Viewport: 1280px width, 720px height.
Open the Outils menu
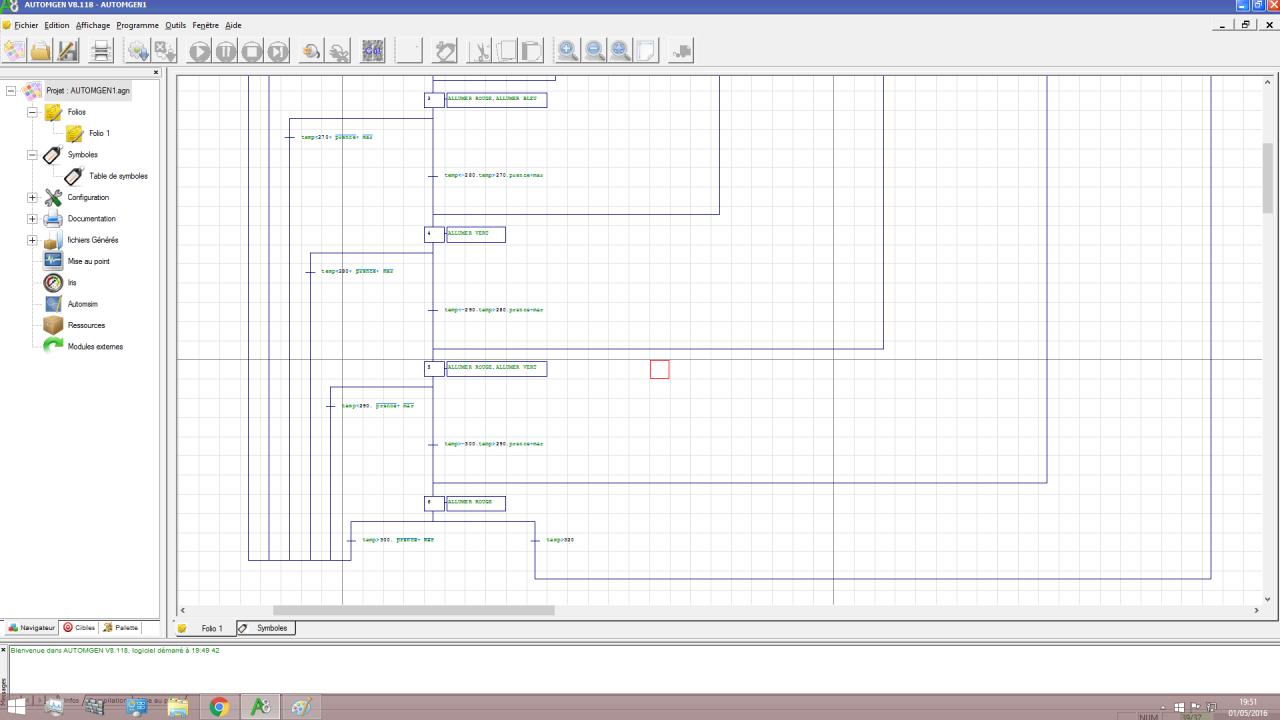click(176, 25)
